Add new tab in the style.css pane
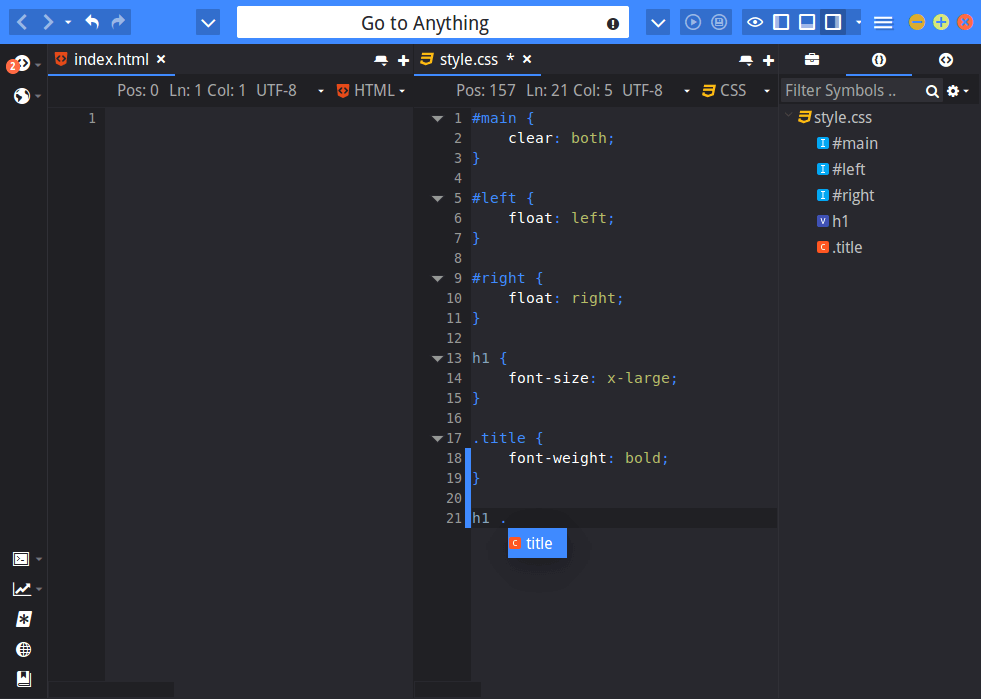Screen dimensions: 981x699 768,60
